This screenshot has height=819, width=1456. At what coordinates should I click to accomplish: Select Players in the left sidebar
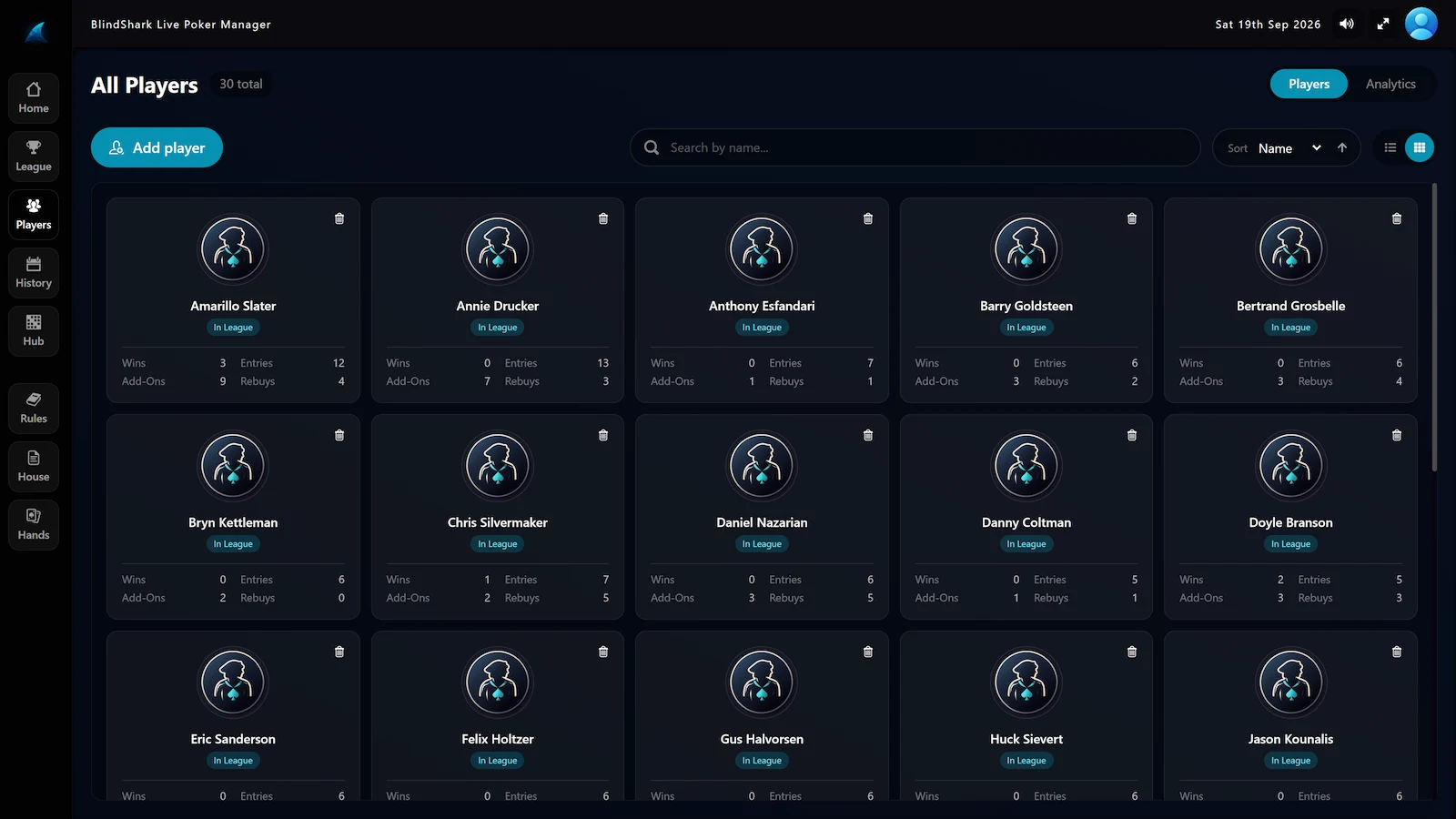34,214
